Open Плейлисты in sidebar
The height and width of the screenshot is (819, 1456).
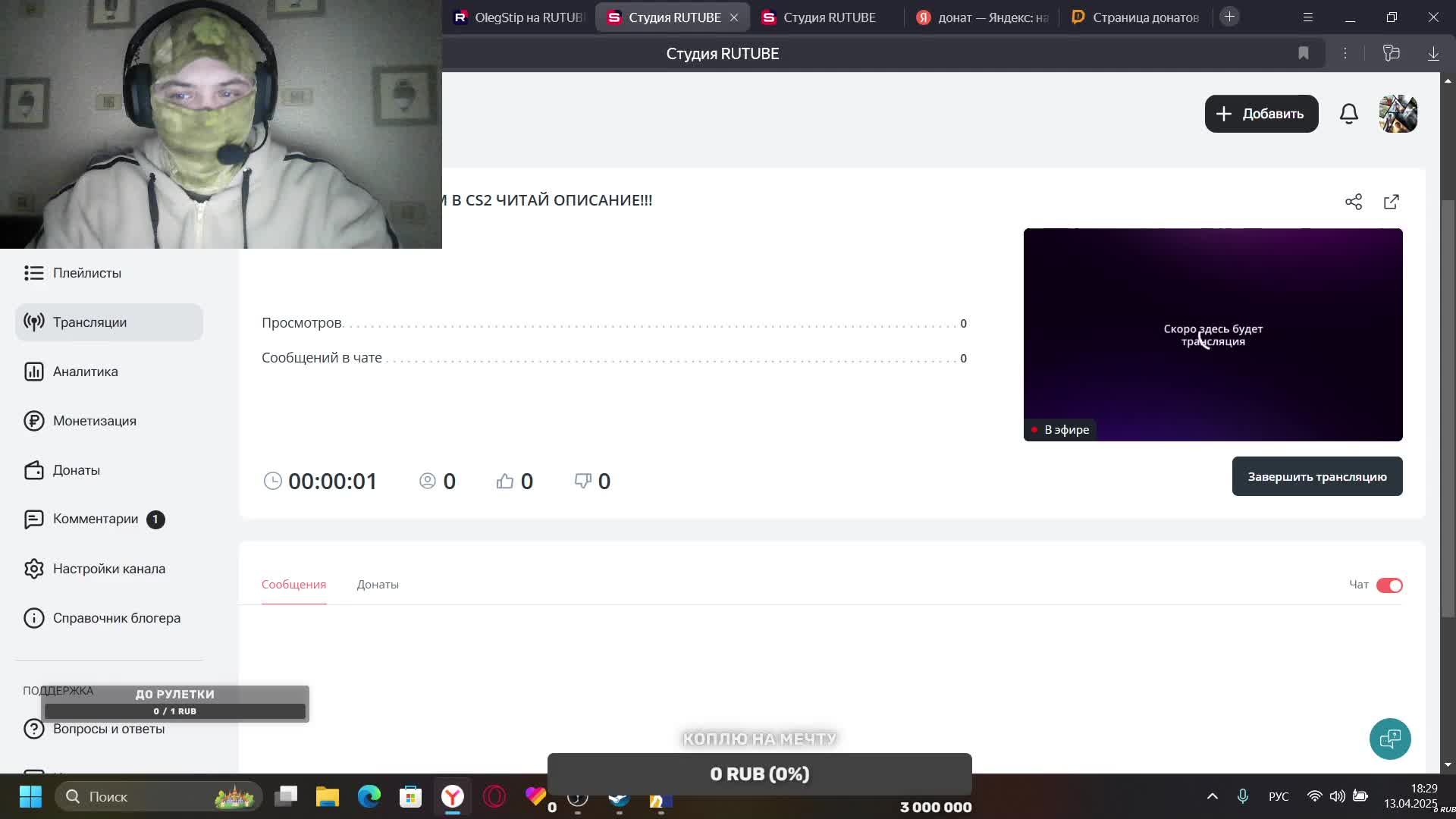pyautogui.click(x=86, y=273)
